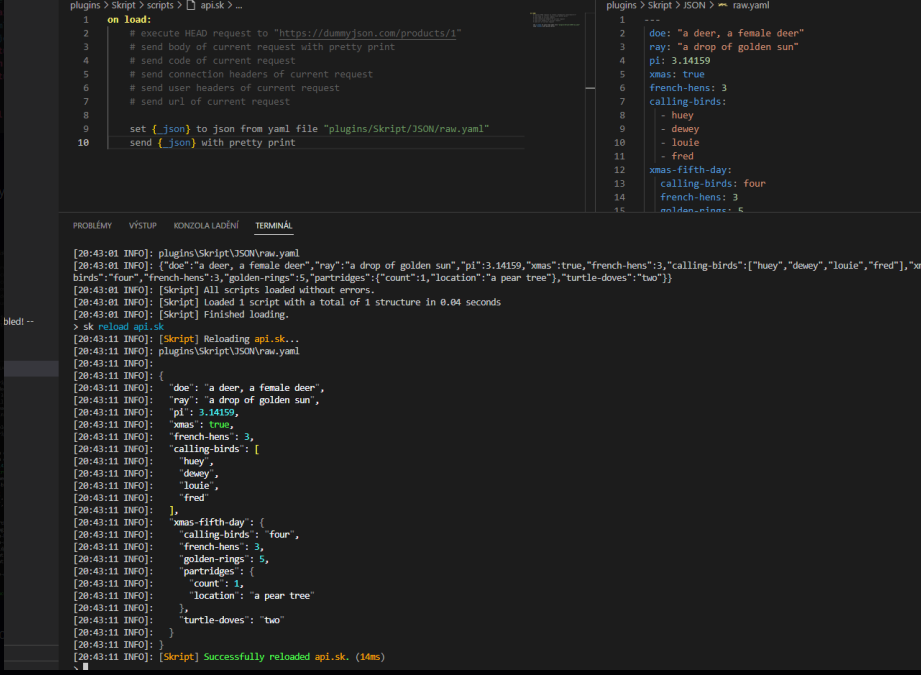Click the '- dewey' list item in raw.yaml

pyautogui.click(x=680, y=129)
